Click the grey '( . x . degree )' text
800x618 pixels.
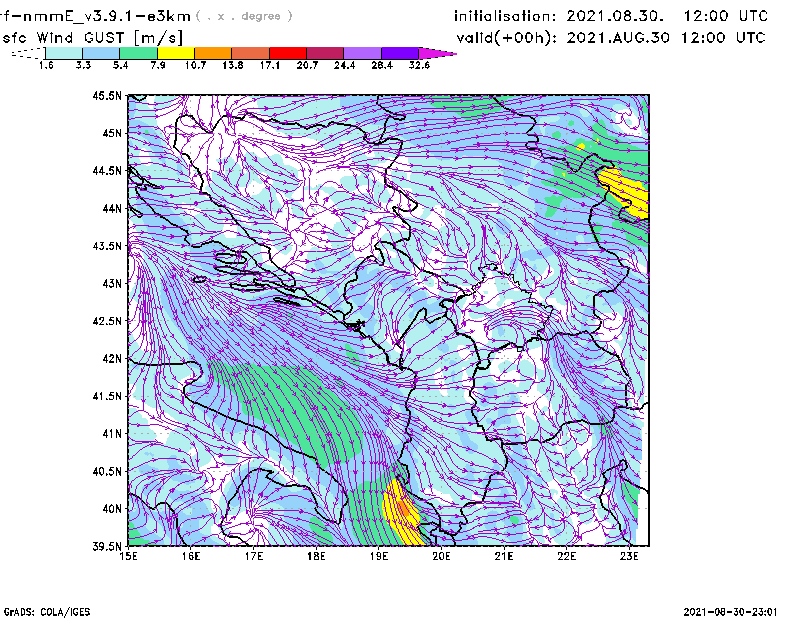pyautogui.click(x=245, y=16)
